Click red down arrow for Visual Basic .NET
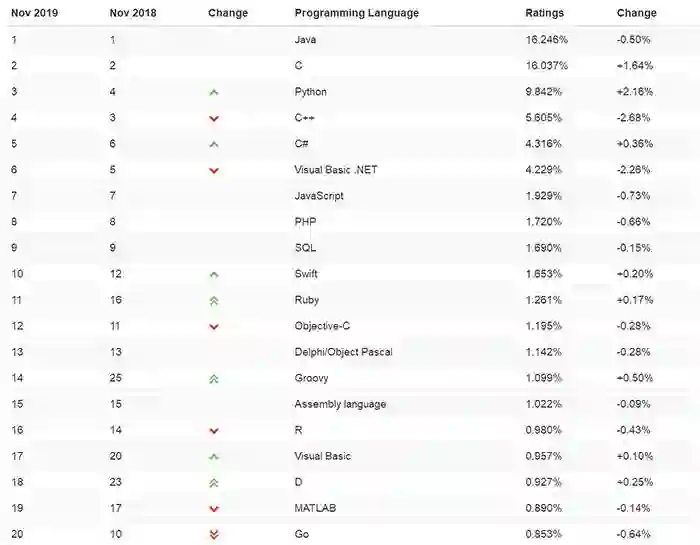Screen dimensions: 700x545 [214, 170]
